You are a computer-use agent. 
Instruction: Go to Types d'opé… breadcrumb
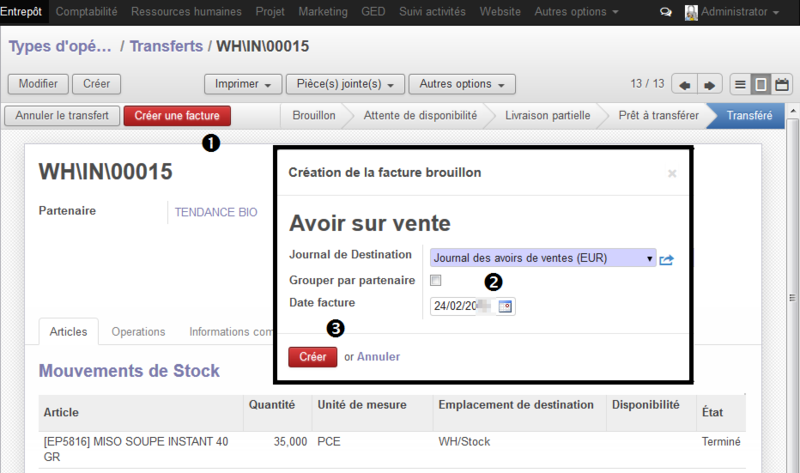[60, 46]
